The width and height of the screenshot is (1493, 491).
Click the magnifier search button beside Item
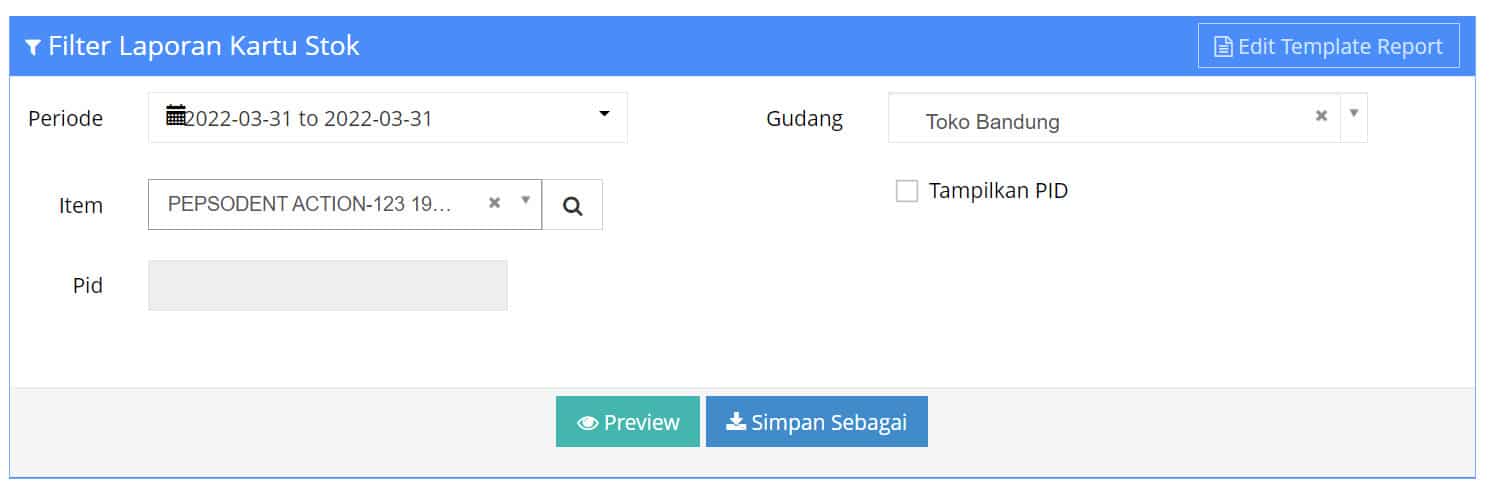pos(573,205)
